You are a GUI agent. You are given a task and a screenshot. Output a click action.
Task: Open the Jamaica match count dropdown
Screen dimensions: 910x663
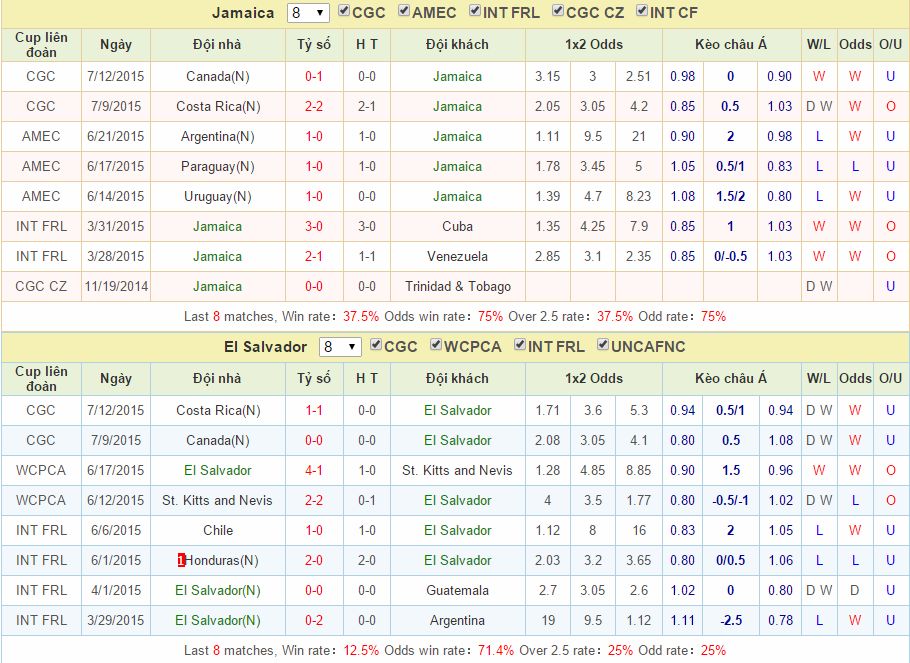coord(308,13)
